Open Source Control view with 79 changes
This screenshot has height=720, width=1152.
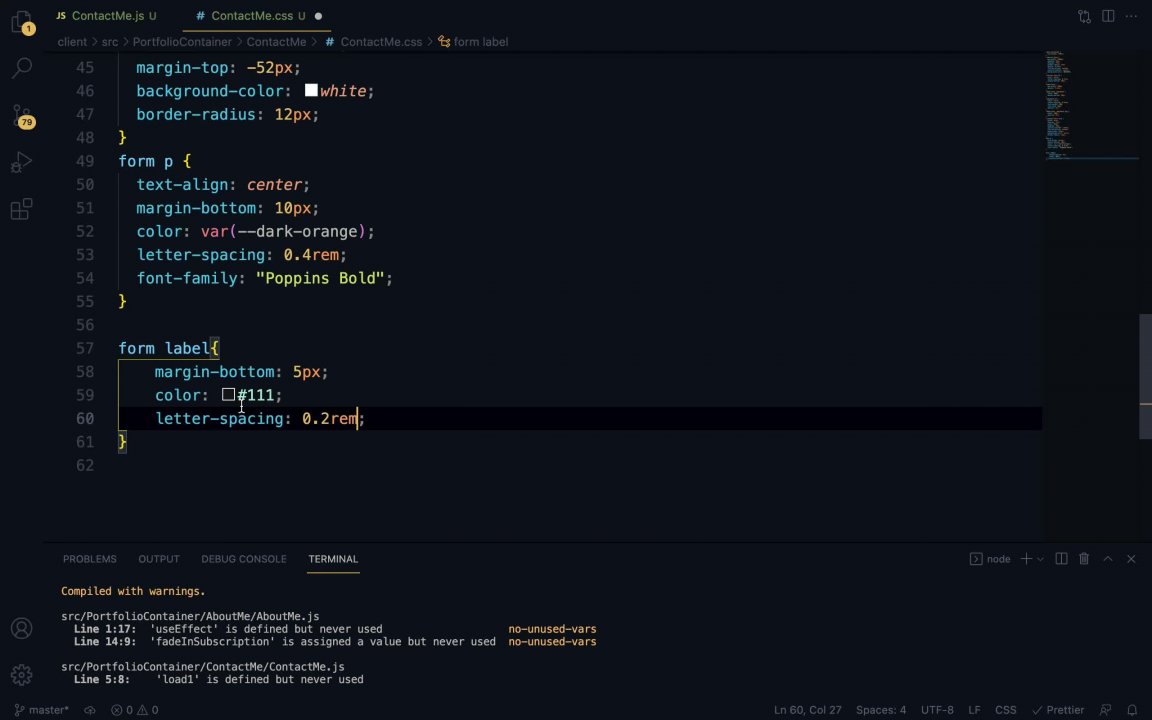click(x=21, y=115)
